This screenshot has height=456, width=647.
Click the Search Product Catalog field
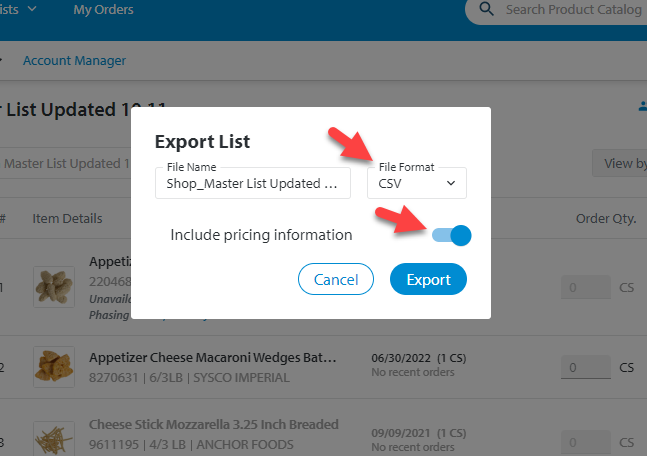(x=574, y=9)
